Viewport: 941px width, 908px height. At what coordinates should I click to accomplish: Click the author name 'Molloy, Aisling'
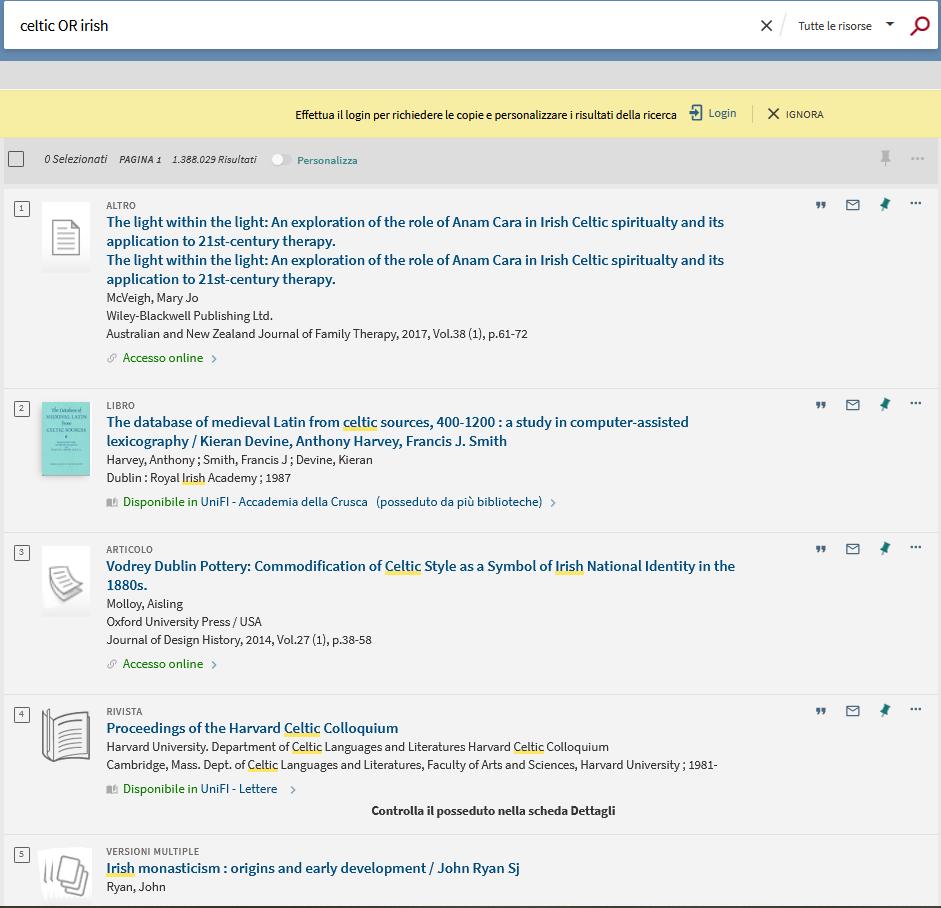[x=145, y=604]
